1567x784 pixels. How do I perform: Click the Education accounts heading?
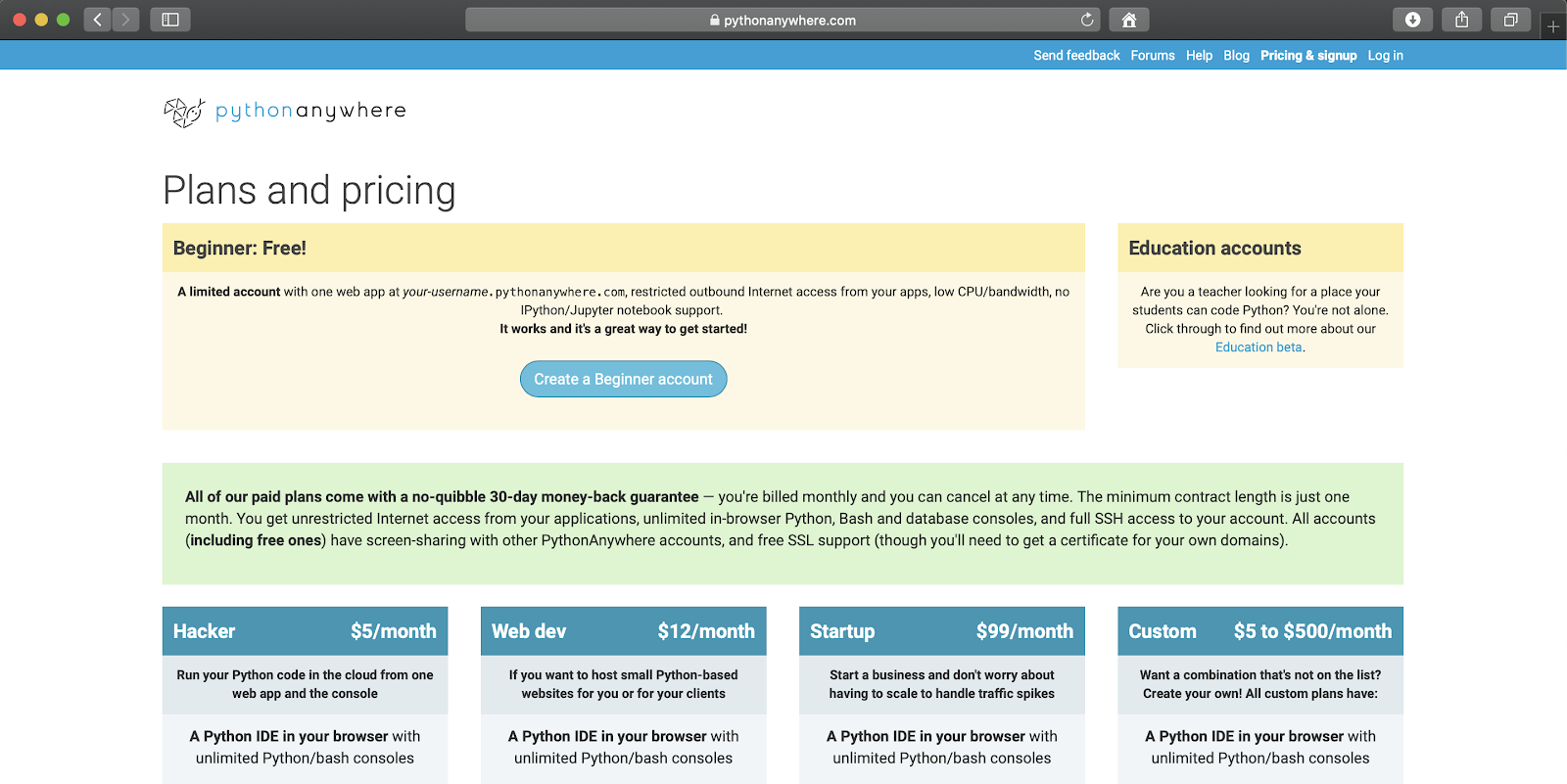(x=1214, y=249)
